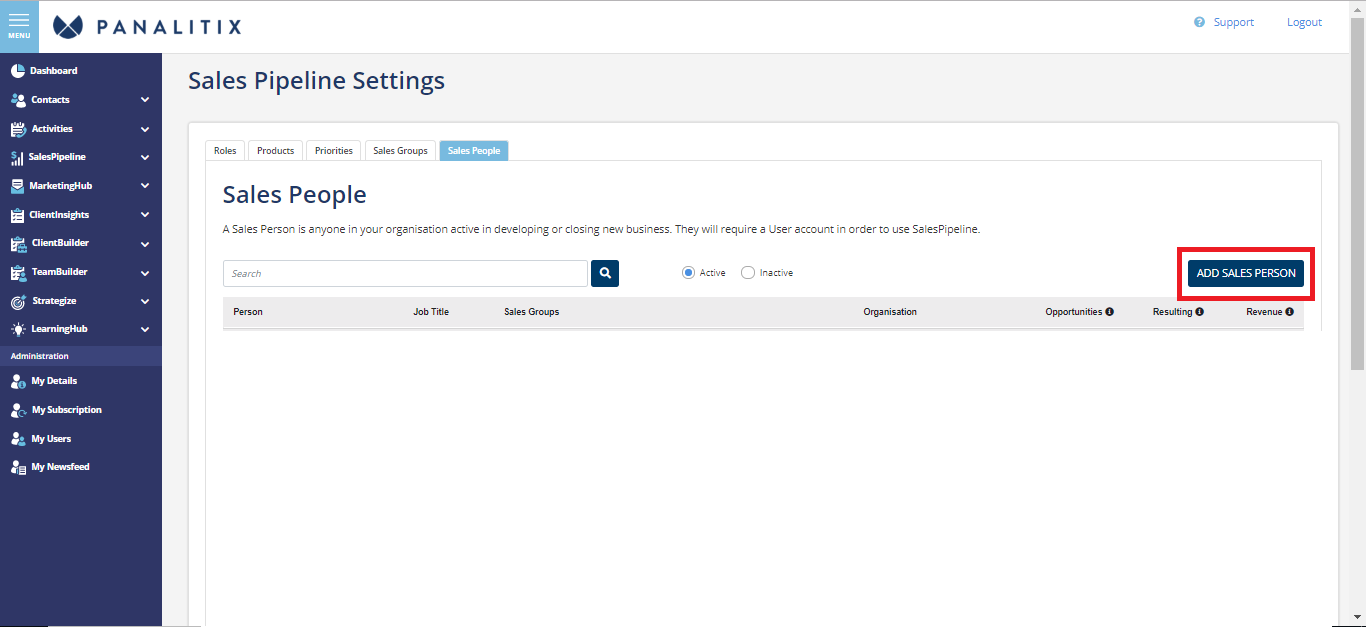Click the Resulting info icon
The height and width of the screenshot is (627, 1366).
1199,312
